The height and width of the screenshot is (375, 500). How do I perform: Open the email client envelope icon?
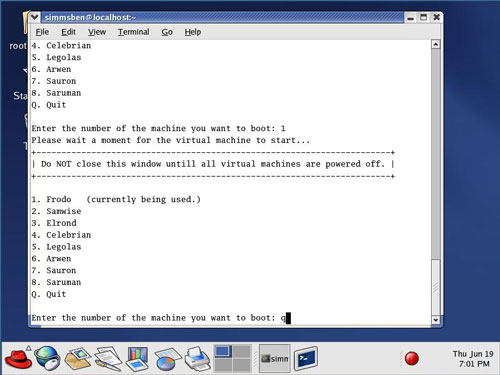(78, 358)
